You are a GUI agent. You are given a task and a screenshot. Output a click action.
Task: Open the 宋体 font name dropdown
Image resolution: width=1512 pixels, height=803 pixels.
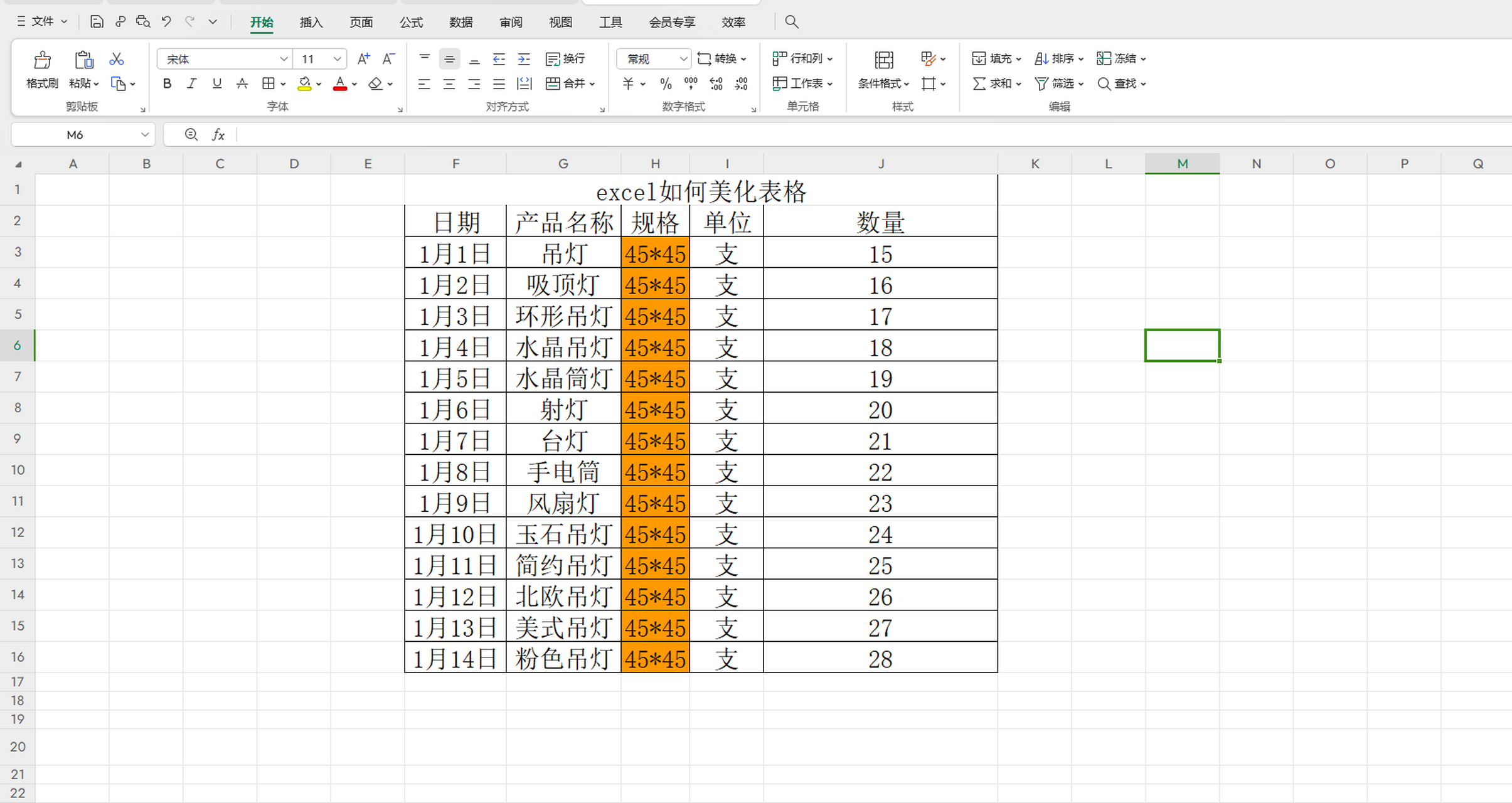tap(284, 59)
